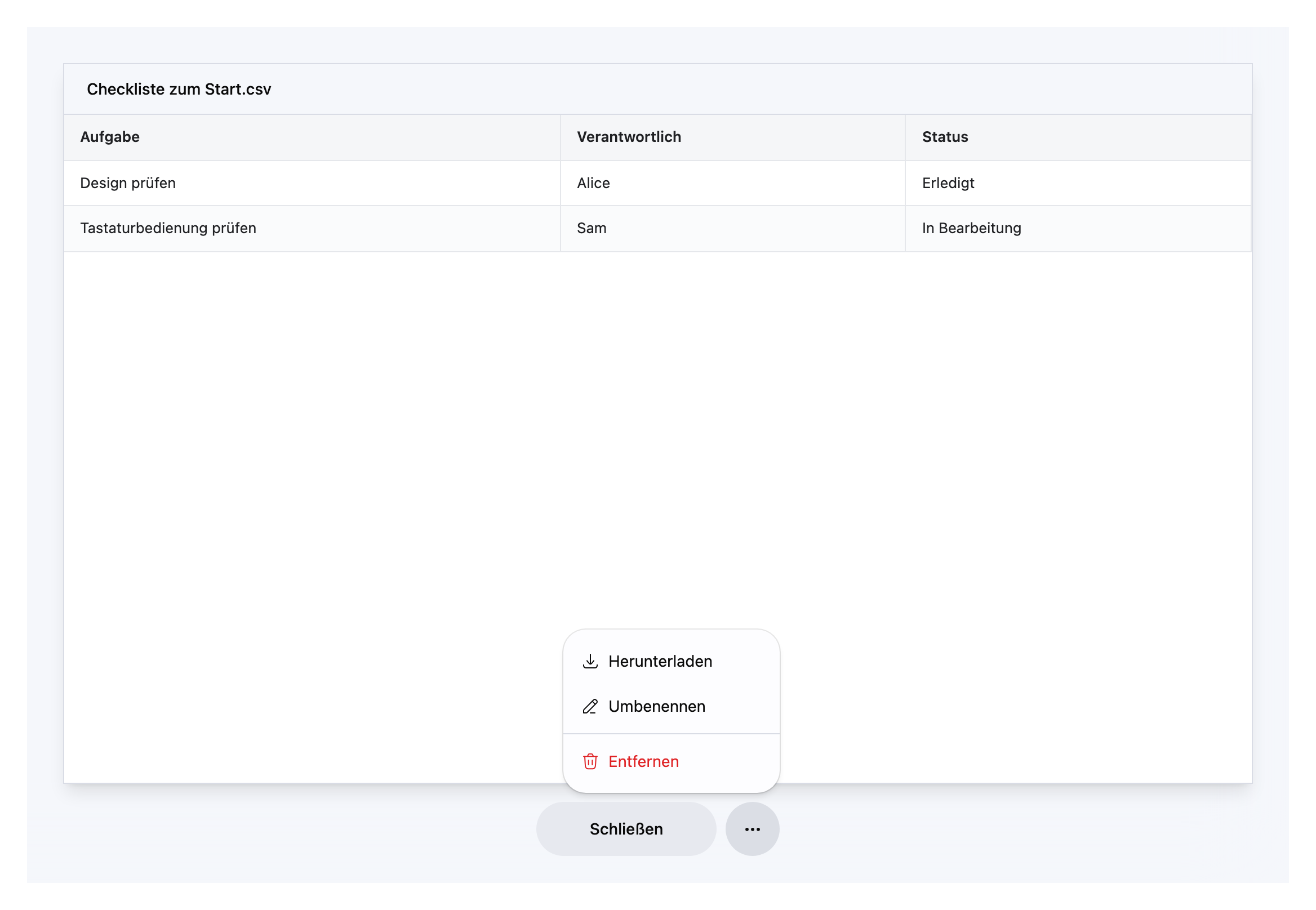Click the red trash icon beside Entfernen
Screen dimensions: 1316x910
point(590,762)
